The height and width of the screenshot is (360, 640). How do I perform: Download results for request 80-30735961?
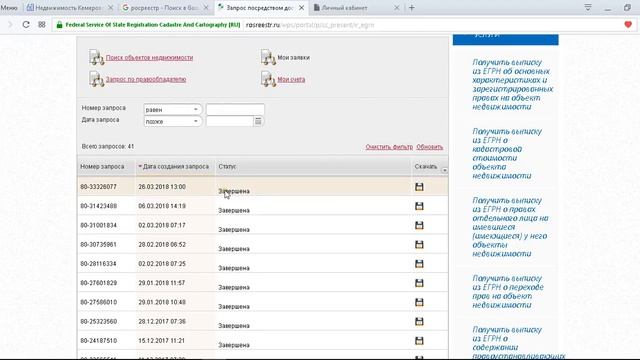tap(419, 244)
